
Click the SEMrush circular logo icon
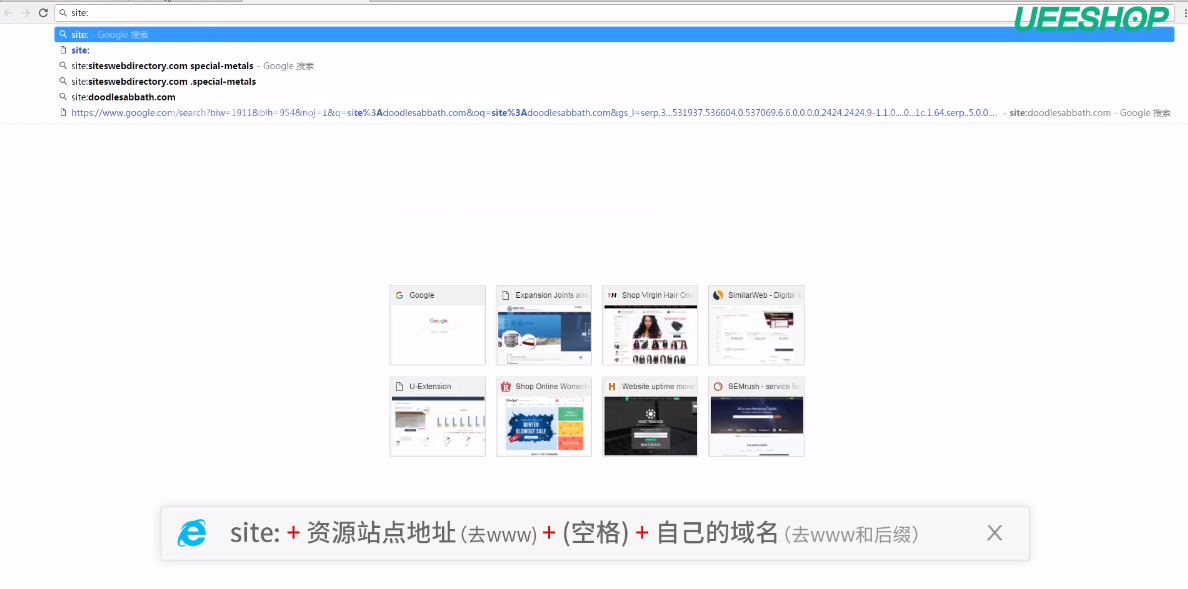pyautogui.click(x=716, y=385)
